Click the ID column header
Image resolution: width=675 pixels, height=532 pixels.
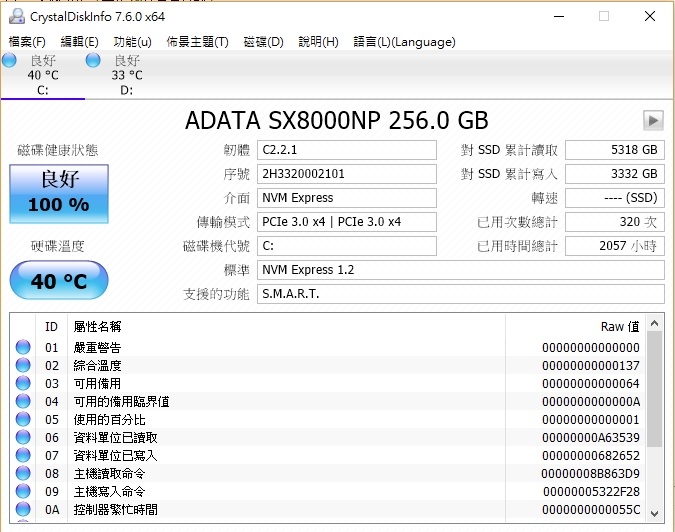(x=51, y=327)
